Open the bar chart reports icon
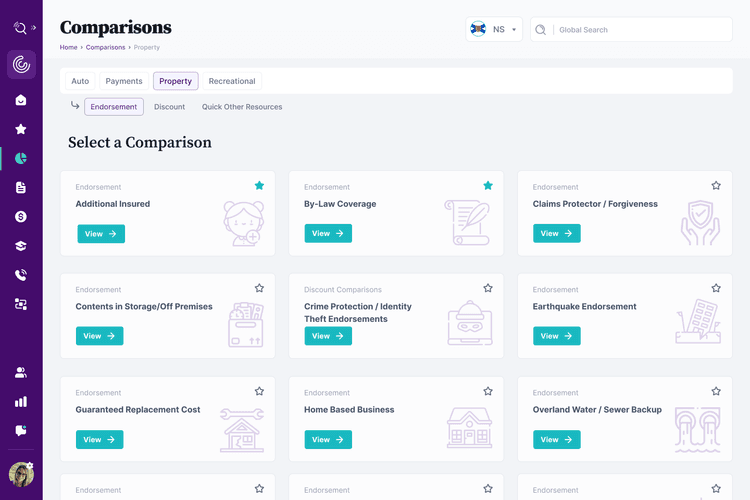 click(21, 402)
